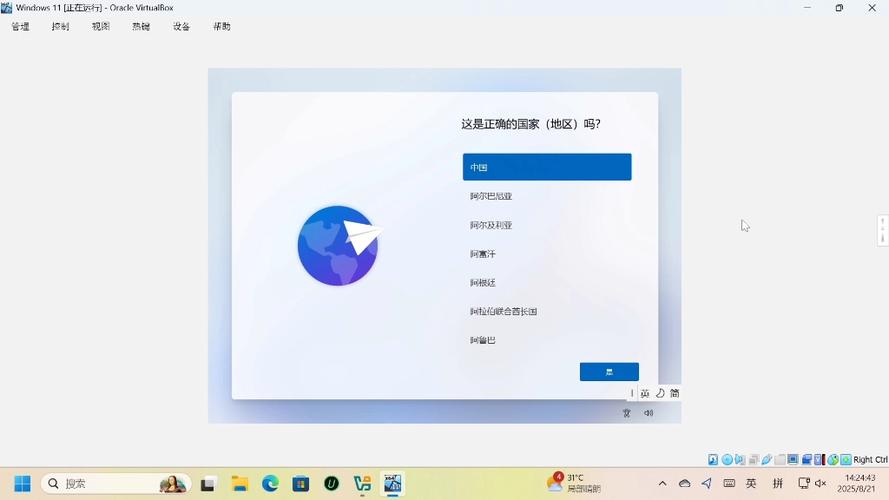Click the 拼 pinyin IME tray indicator

click(x=778, y=484)
